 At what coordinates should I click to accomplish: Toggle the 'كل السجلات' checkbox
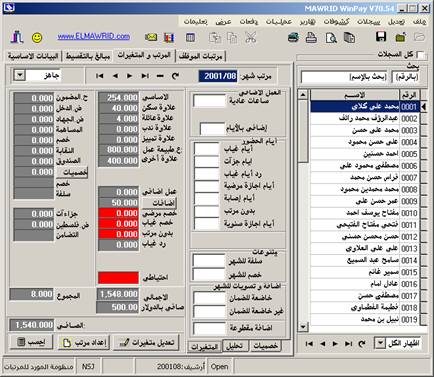[x=421, y=55]
